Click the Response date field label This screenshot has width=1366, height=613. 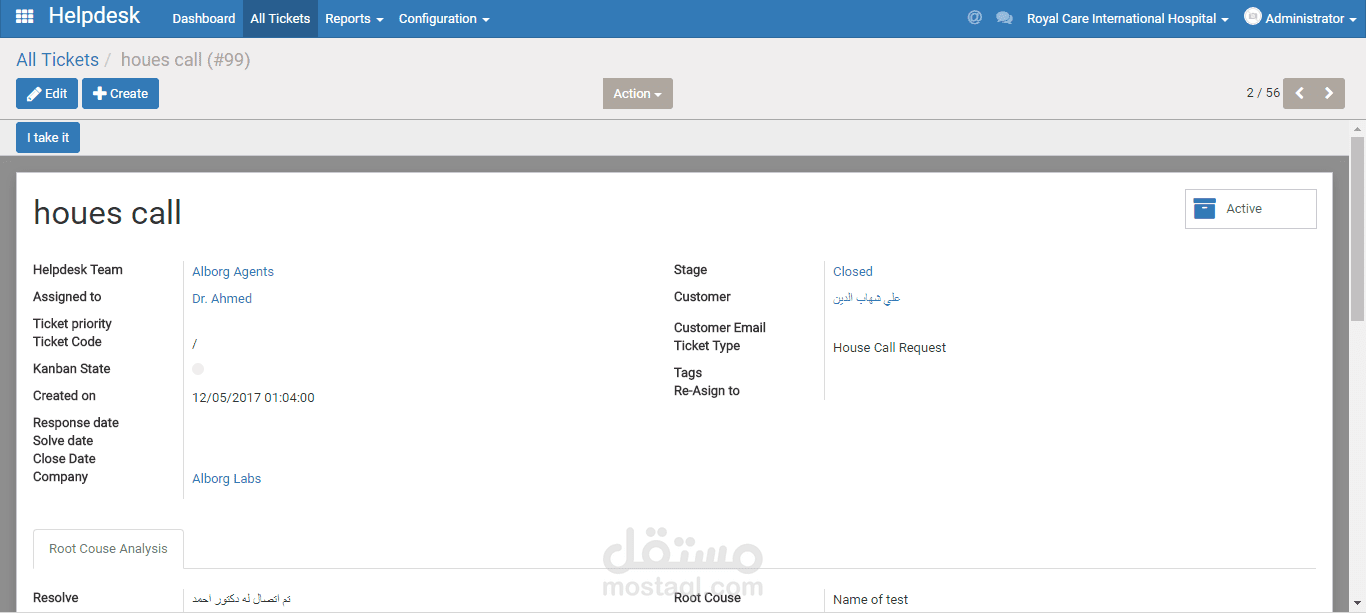[x=76, y=422]
